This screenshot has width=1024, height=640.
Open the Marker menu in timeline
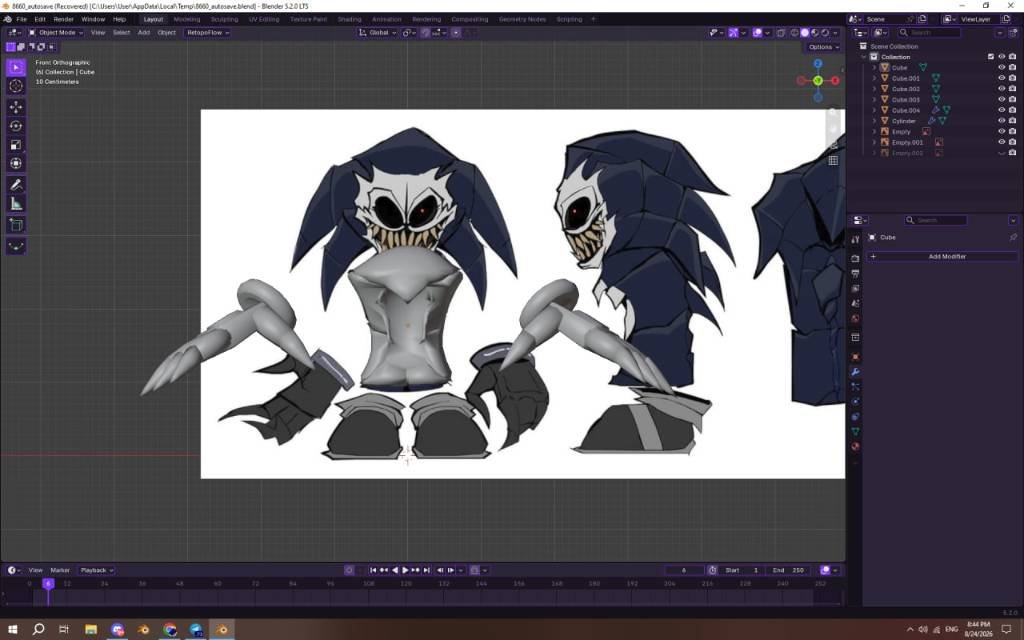click(60, 570)
